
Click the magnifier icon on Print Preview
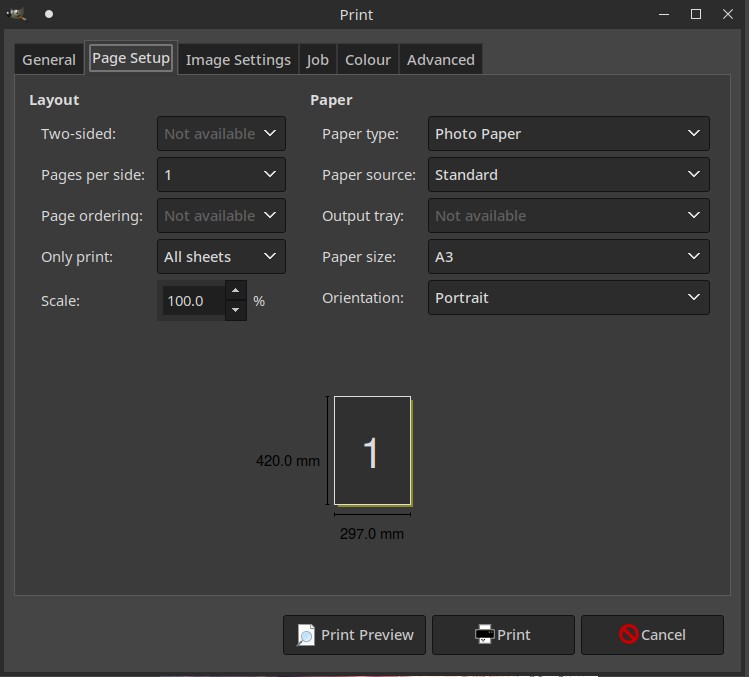[x=306, y=635]
